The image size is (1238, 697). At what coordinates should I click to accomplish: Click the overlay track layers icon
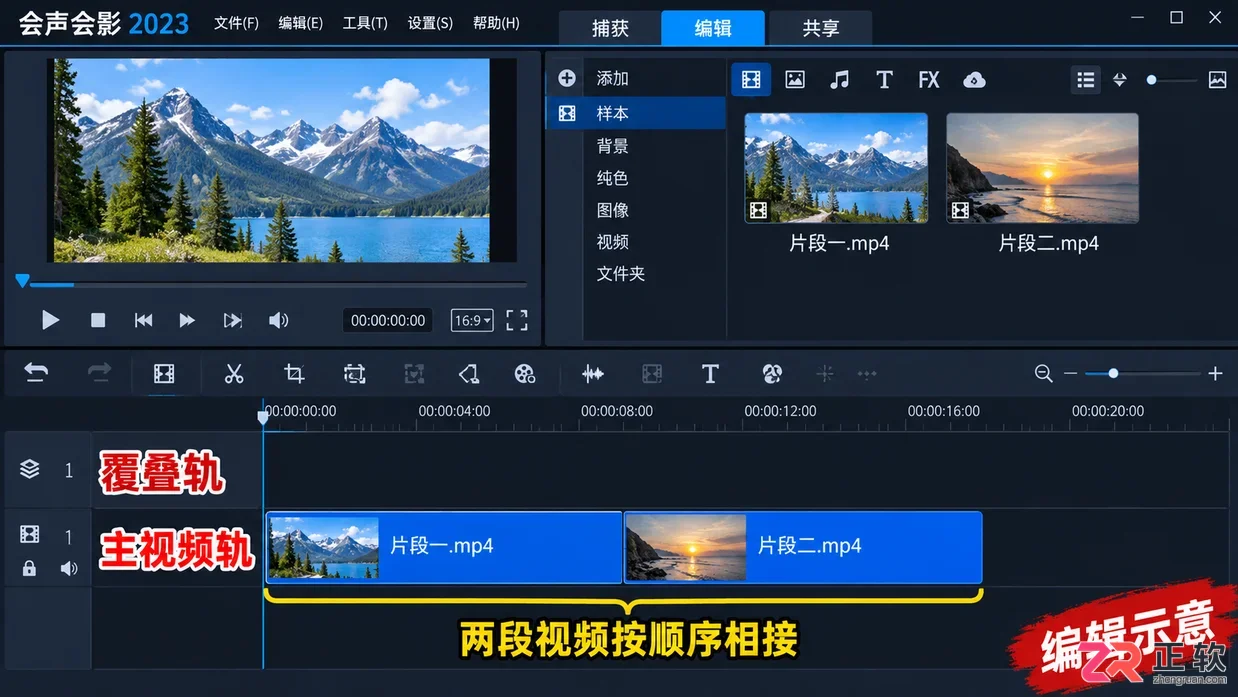pyautogui.click(x=30, y=469)
